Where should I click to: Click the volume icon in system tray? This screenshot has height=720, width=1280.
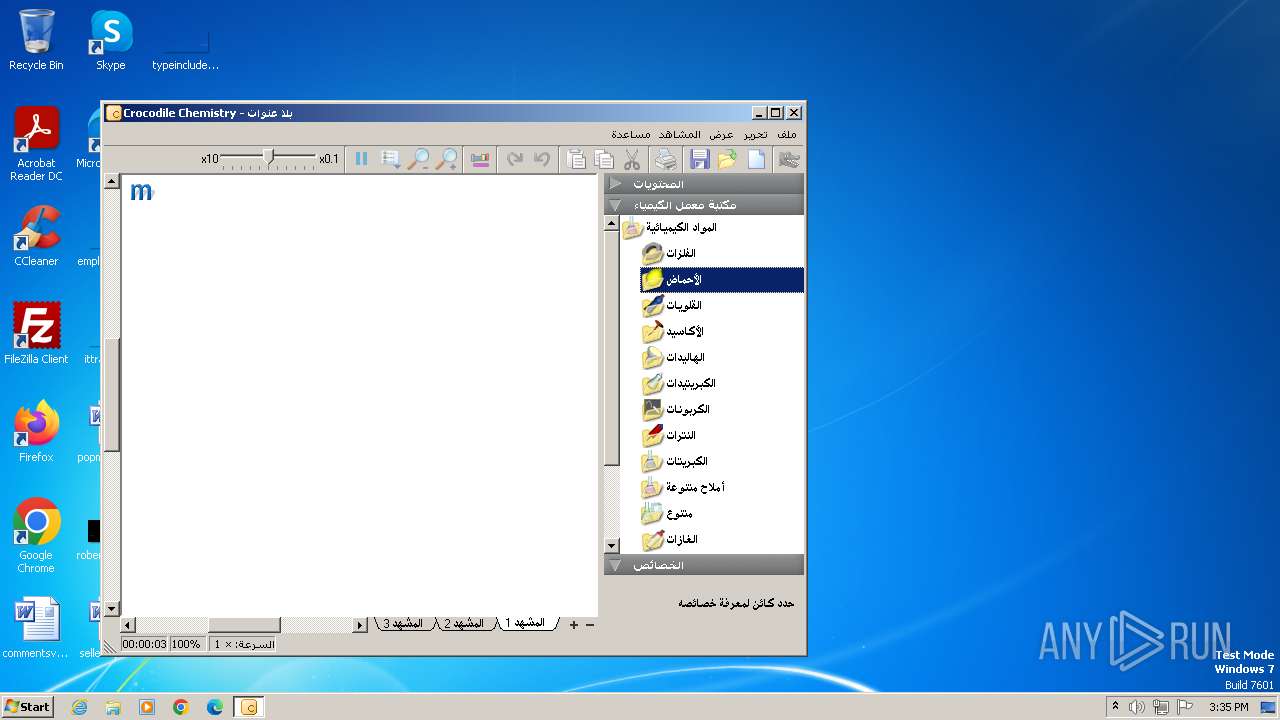tap(1137, 707)
